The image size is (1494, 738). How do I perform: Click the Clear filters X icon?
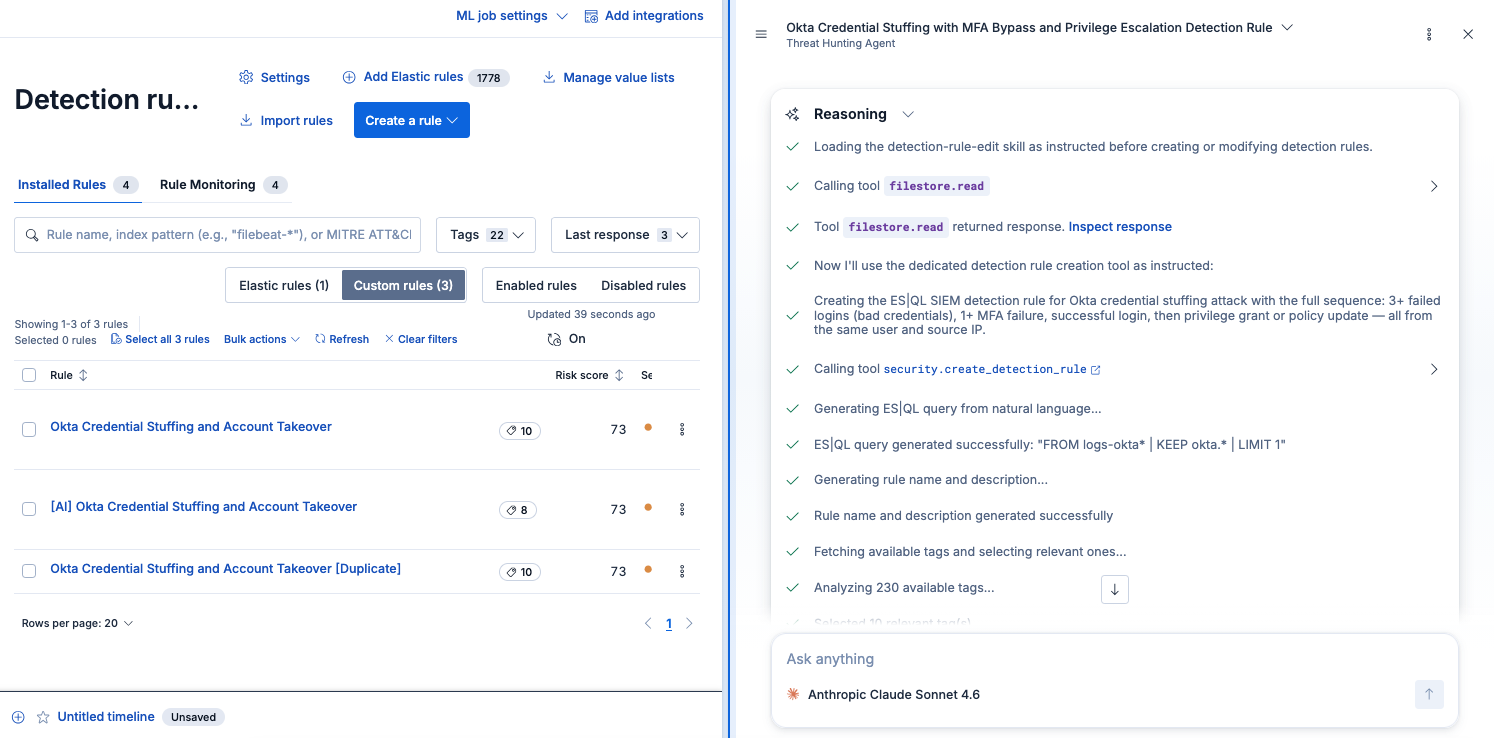tap(389, 339)
